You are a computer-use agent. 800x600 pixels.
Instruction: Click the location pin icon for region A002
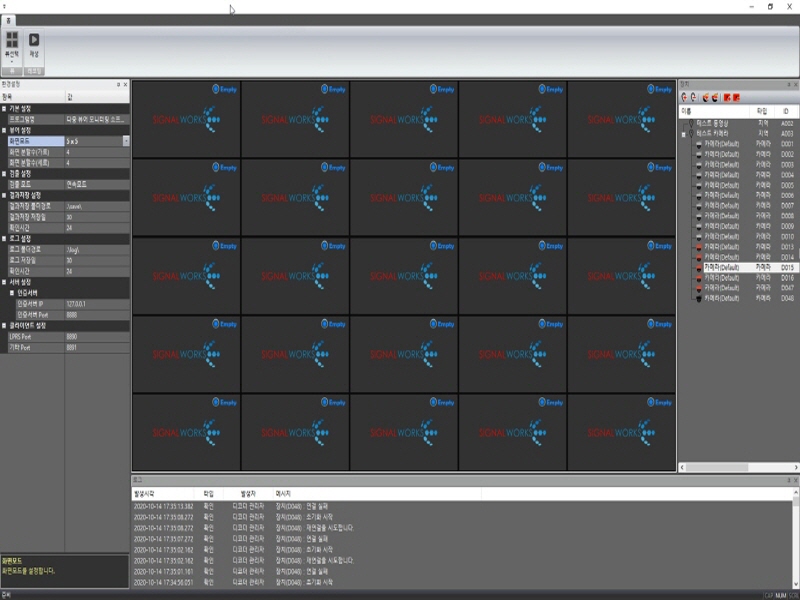pyautogui.click(x=692, y=123)
